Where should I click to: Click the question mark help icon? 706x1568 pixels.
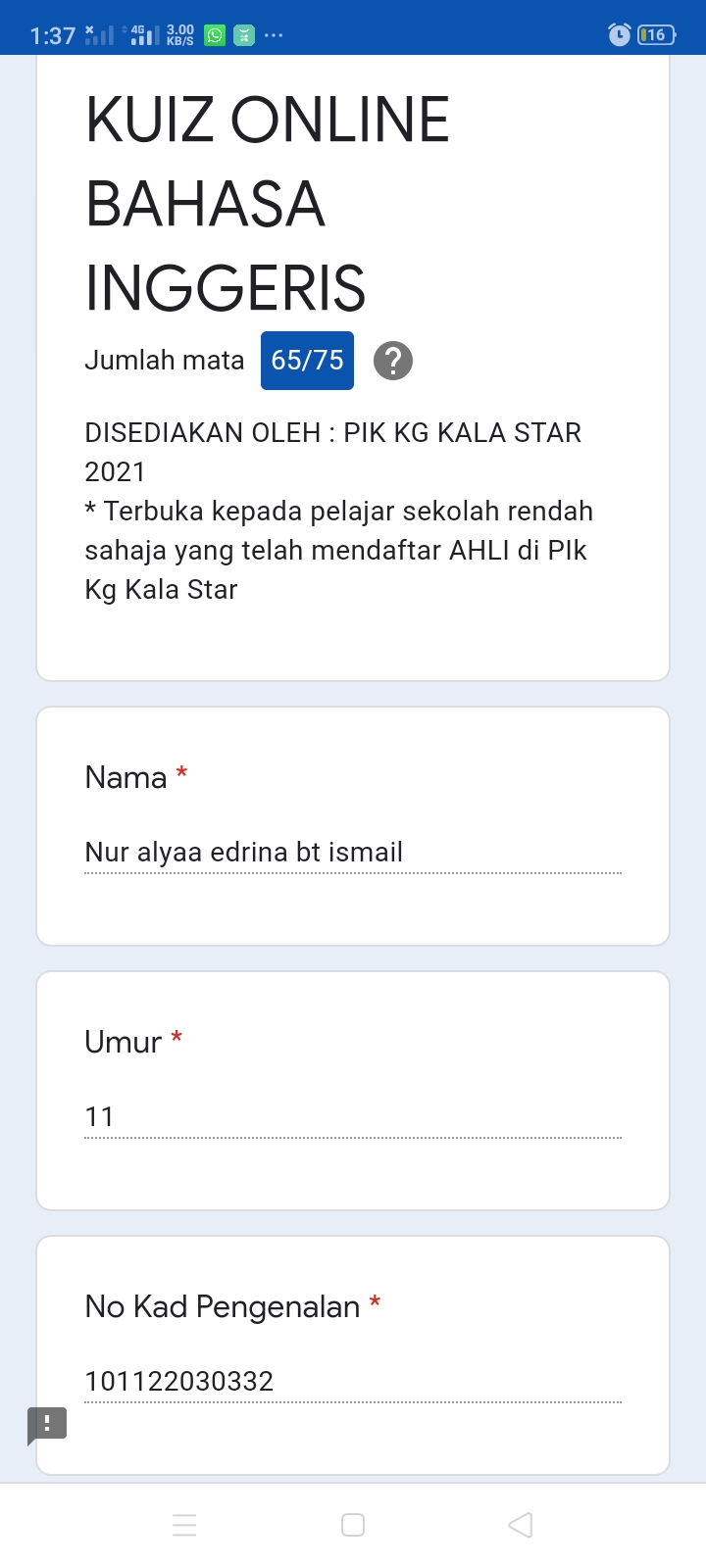pyautogui.click(x=393, y=361)
